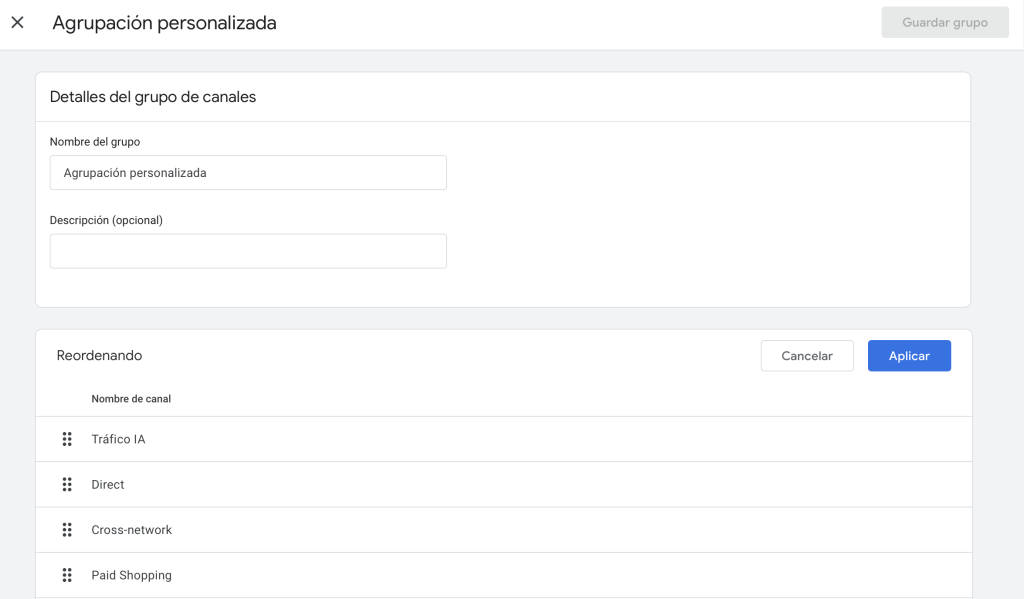Click the Nombre del grupo field label
The height and width of the screenshot is (599, 1024).
click(x=95, y=142)
